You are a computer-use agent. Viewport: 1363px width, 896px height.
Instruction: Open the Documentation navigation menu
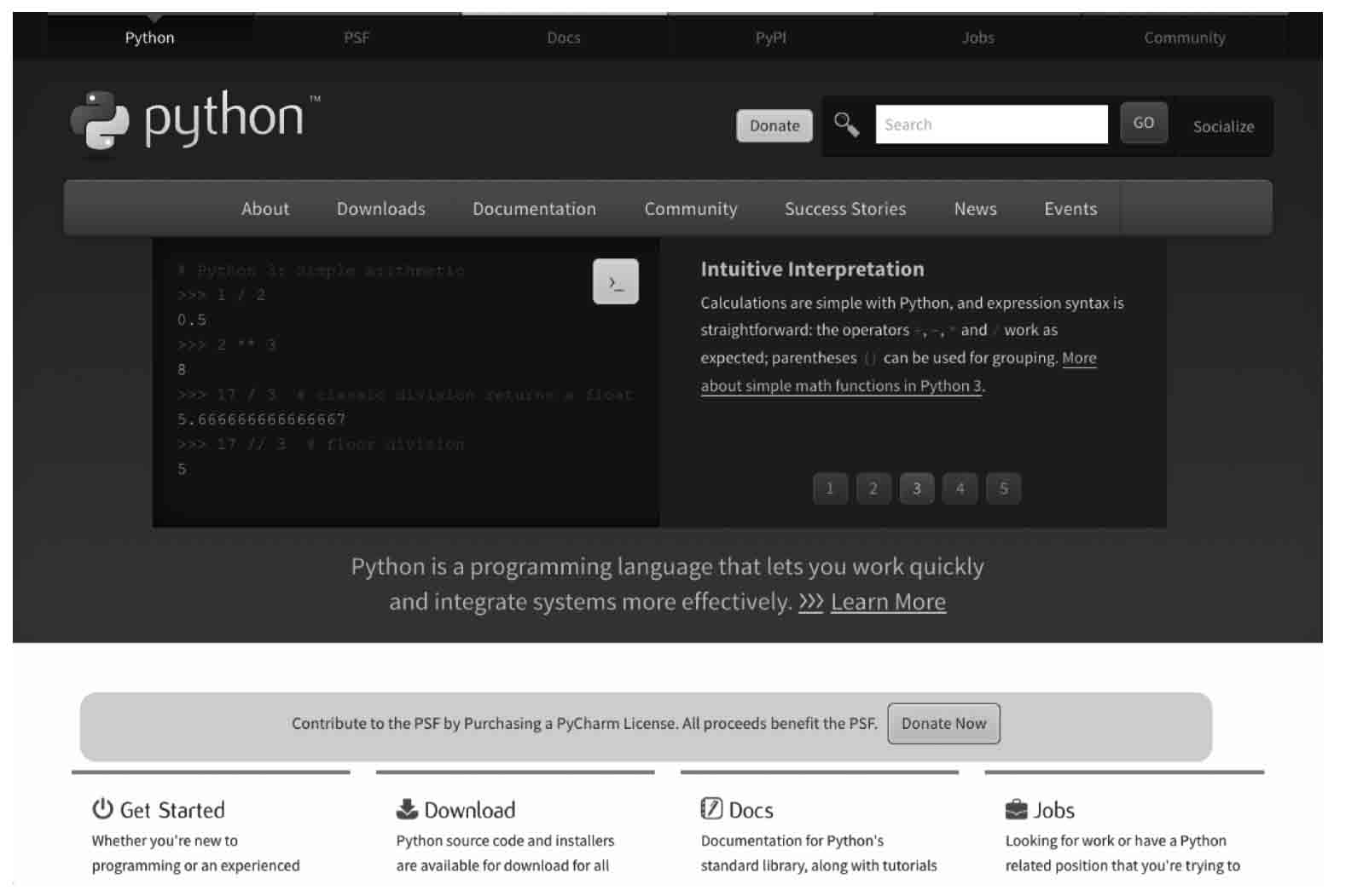tap(535, 209)
